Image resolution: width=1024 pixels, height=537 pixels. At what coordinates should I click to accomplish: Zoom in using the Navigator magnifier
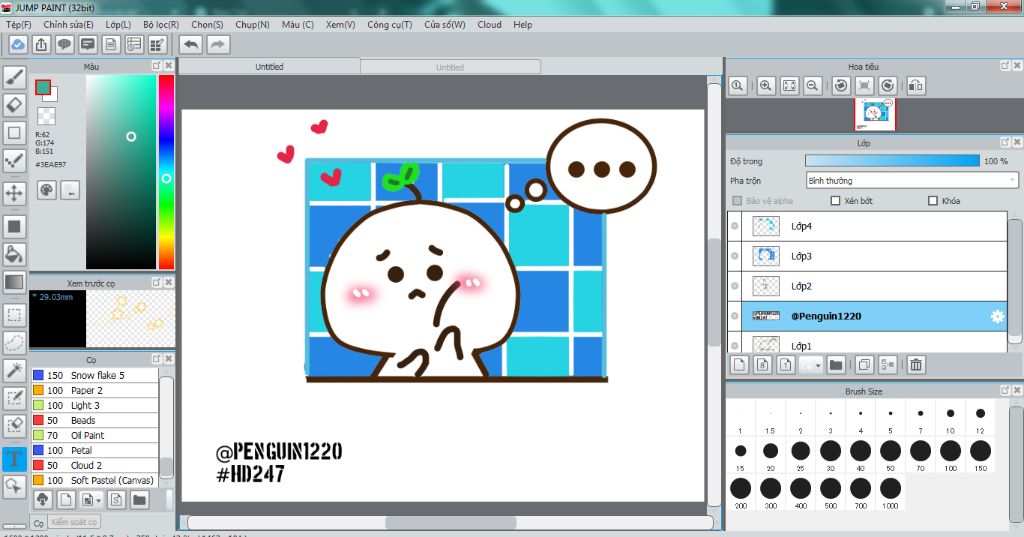click(765, 86)
